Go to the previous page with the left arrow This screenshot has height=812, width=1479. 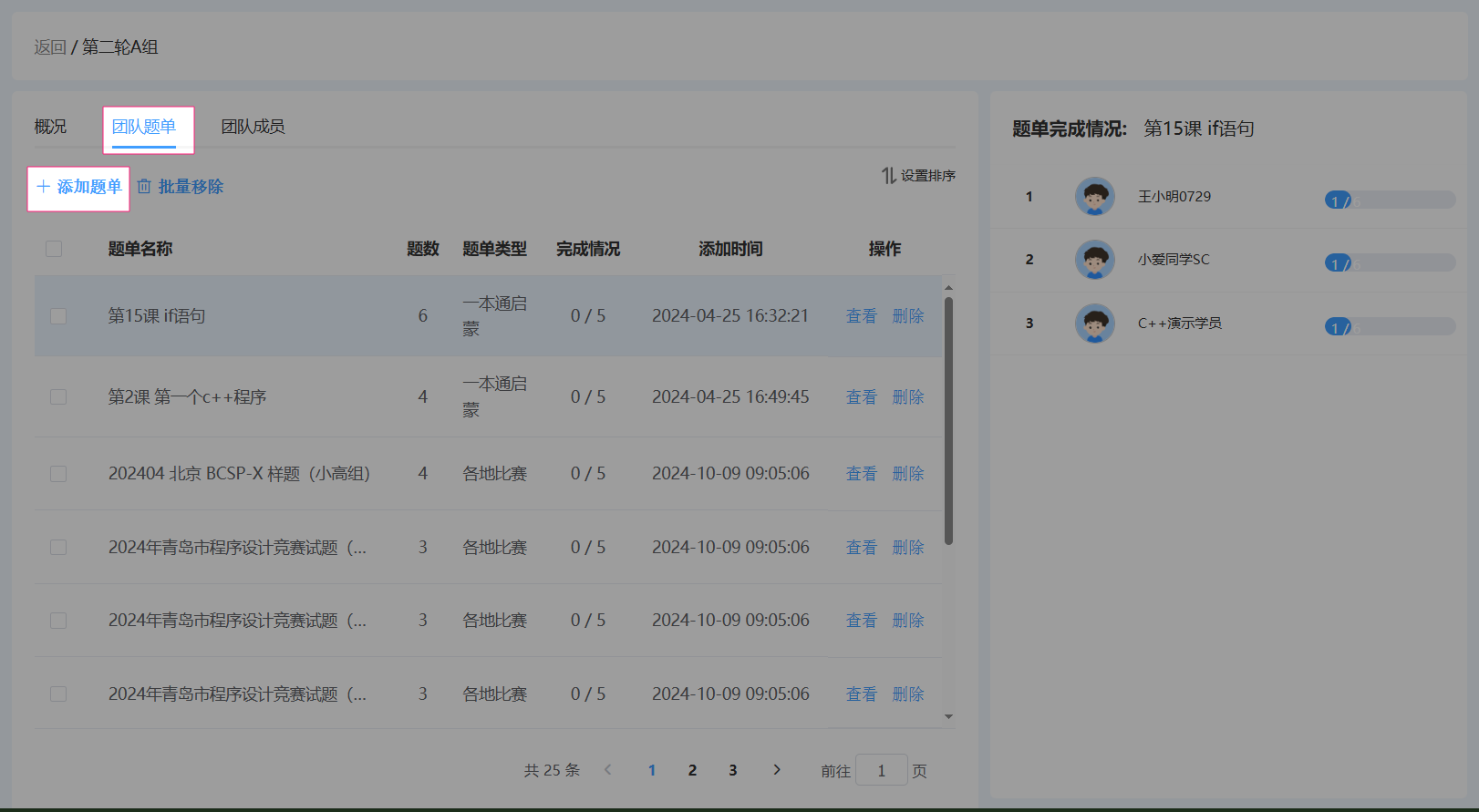point(608,770)
